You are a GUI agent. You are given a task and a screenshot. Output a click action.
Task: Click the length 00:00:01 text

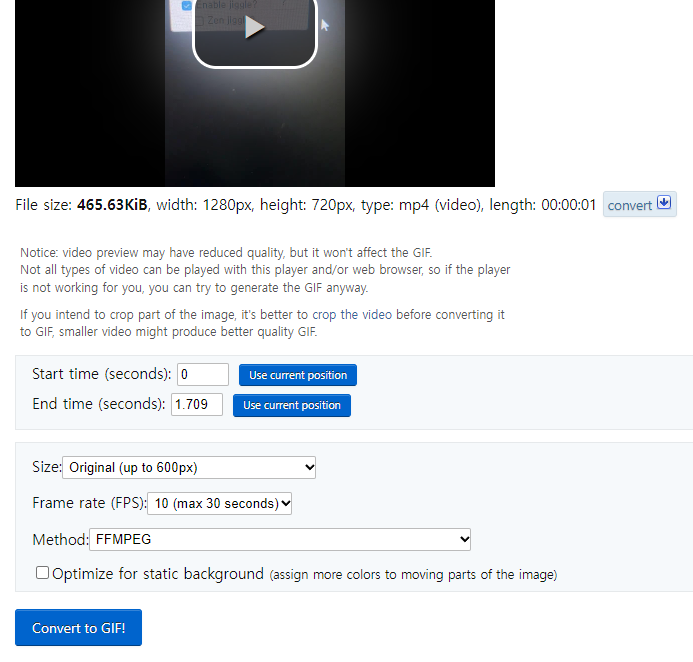[x=543, y=205]
